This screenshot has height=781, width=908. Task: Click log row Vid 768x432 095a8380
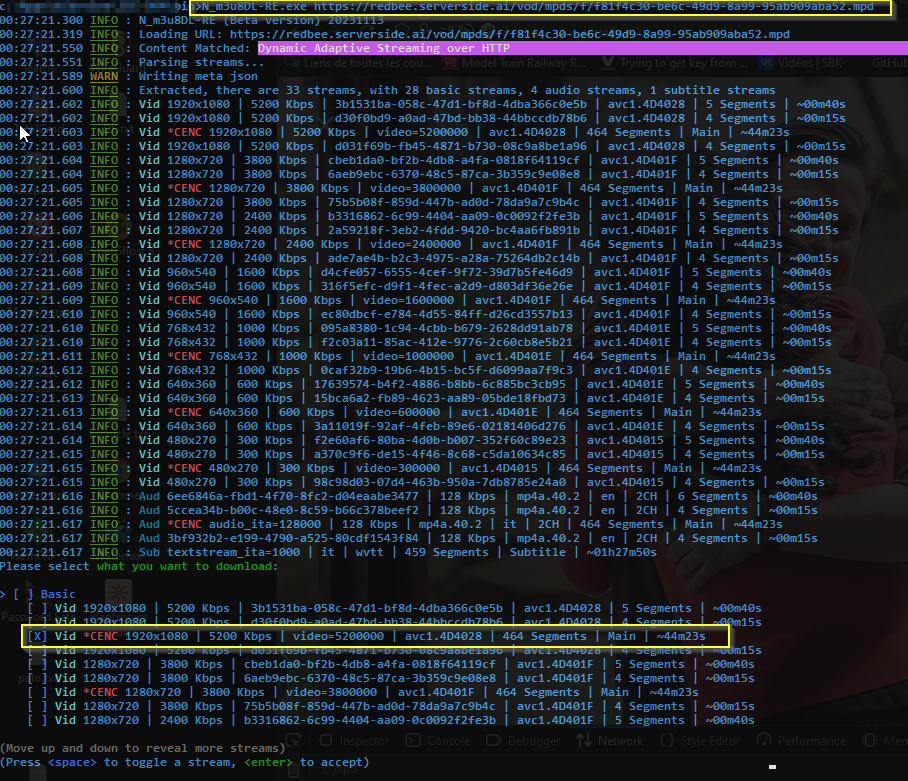click(416, 328)
